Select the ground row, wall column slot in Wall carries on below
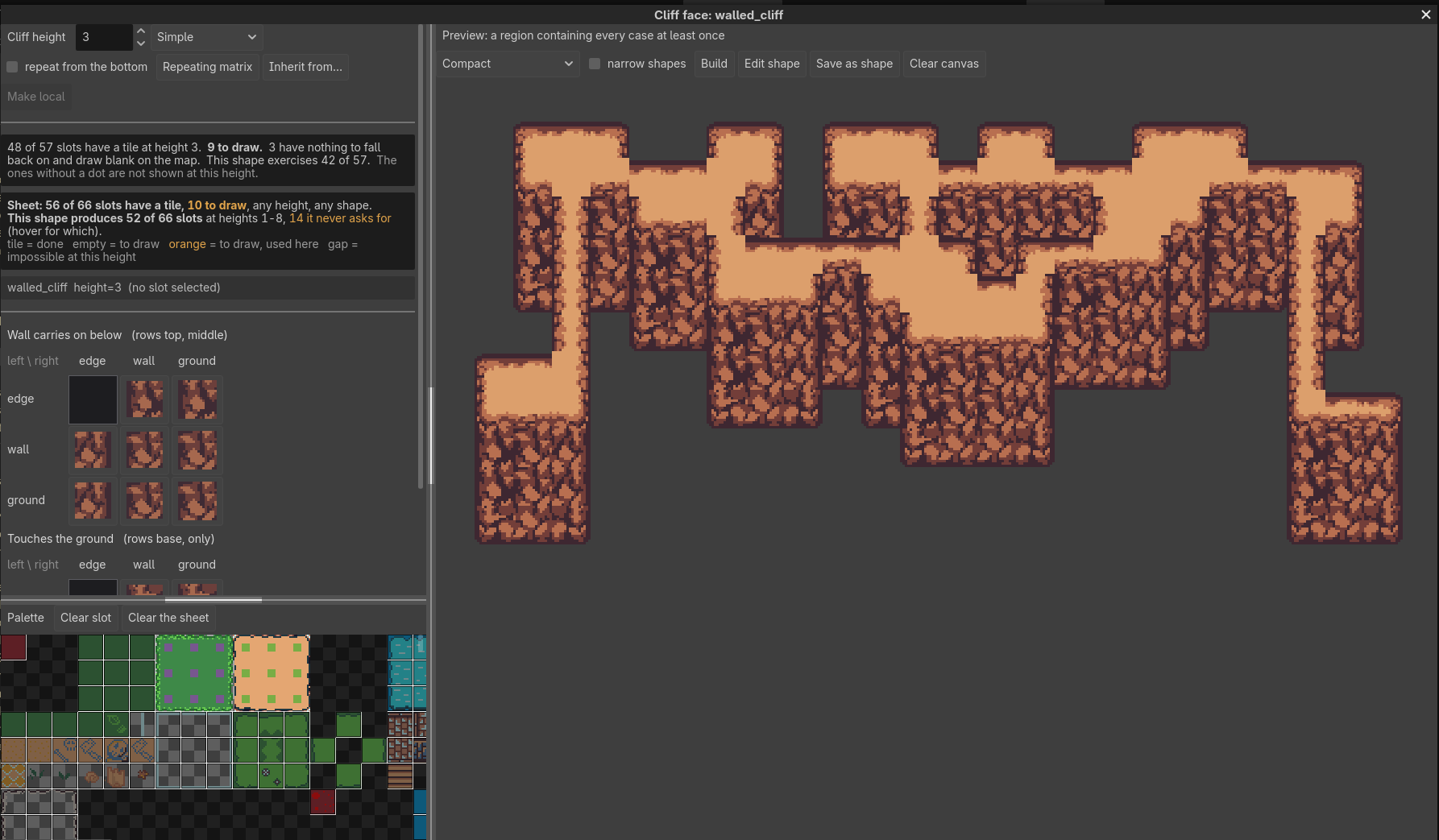1439x840 pixels. (x=145, y=501)
